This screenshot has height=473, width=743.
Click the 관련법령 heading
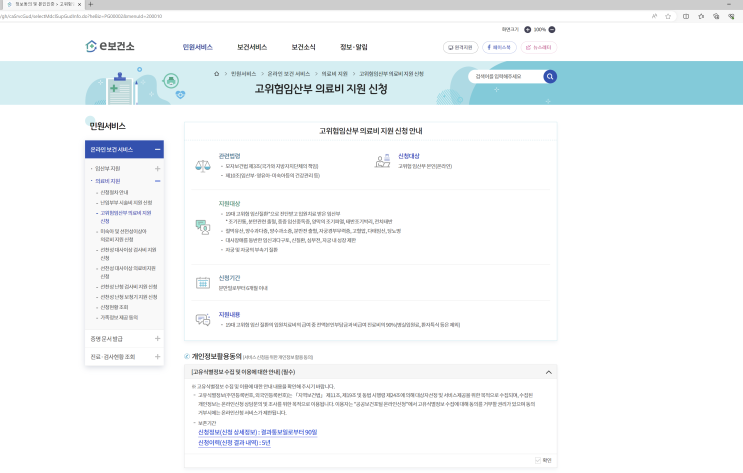click(x=229, y=156)
